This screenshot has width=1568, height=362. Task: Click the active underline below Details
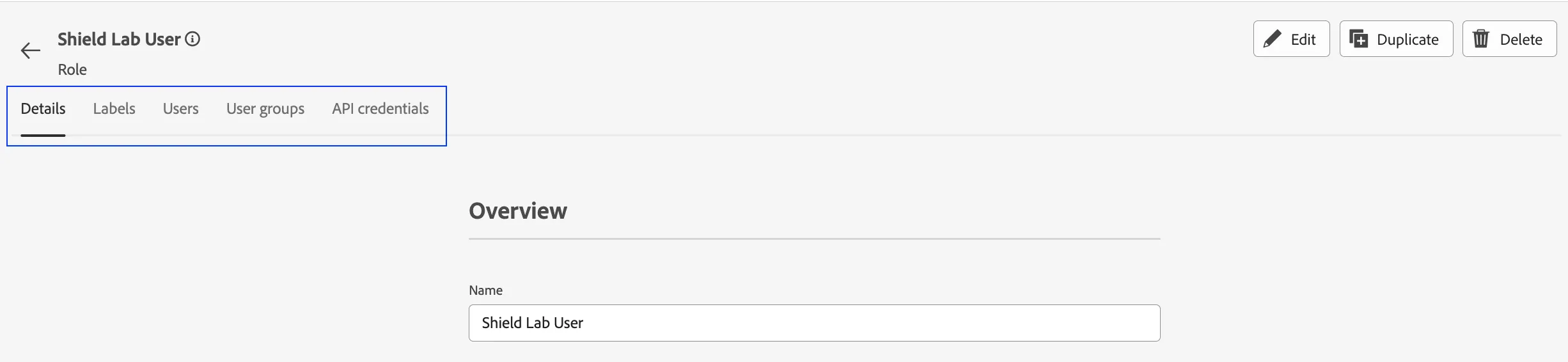pyautogui.click(x=43, y=136)
